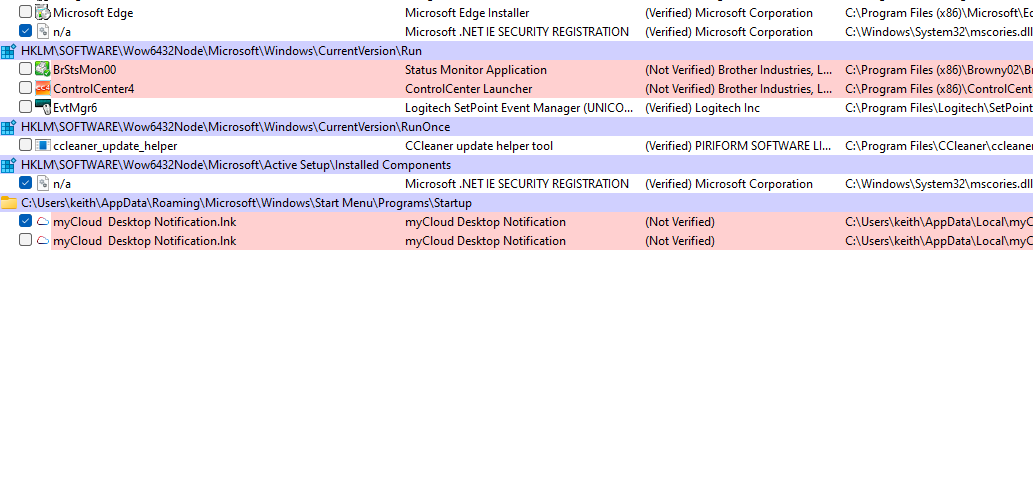The width and height of the screenshot is (1033, 477).
Task: Click the Verified Microsoft Corporation cell in Edge row
Action: [x=729, y=13]
